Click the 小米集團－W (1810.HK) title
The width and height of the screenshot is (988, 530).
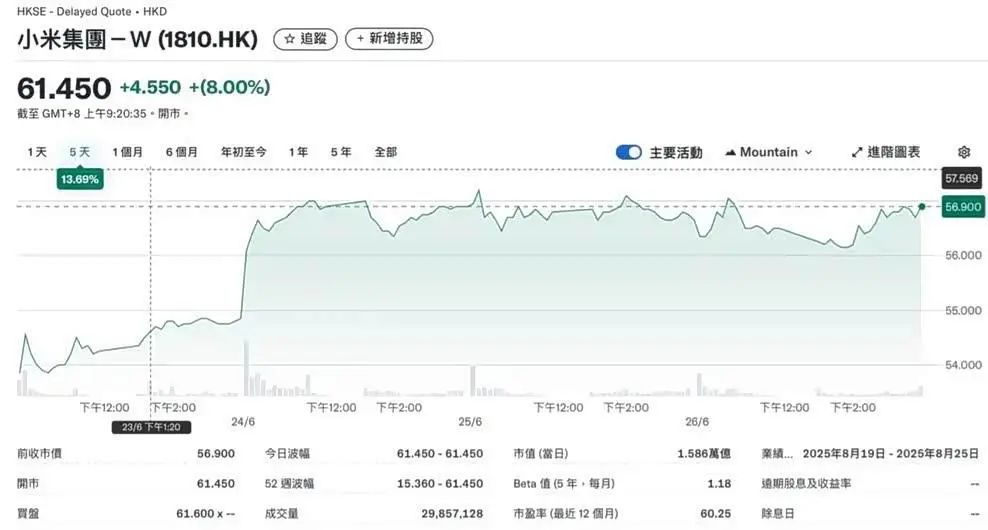137,40
